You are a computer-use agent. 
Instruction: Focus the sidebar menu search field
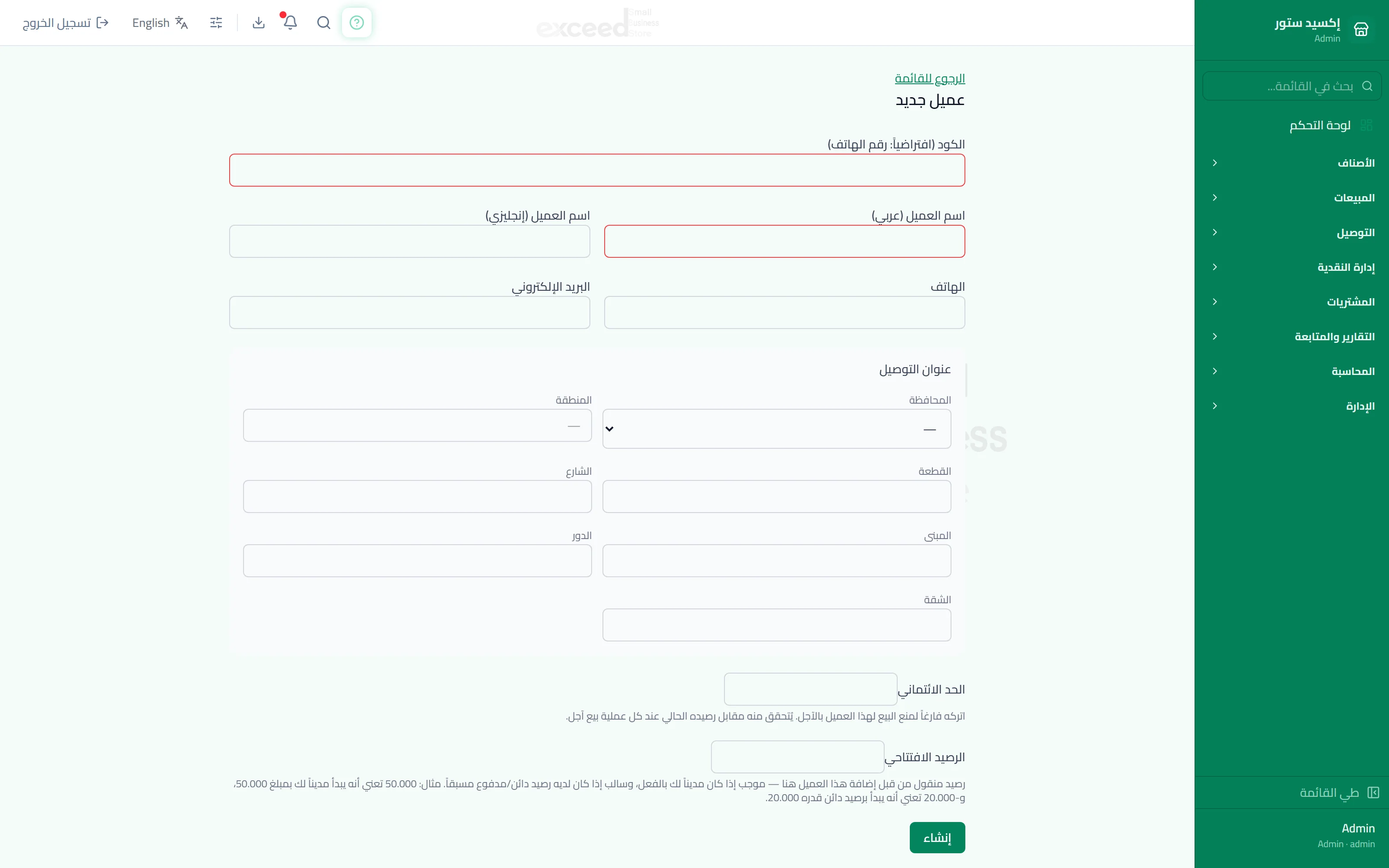pyautogui.click(x=1291, y=86)
